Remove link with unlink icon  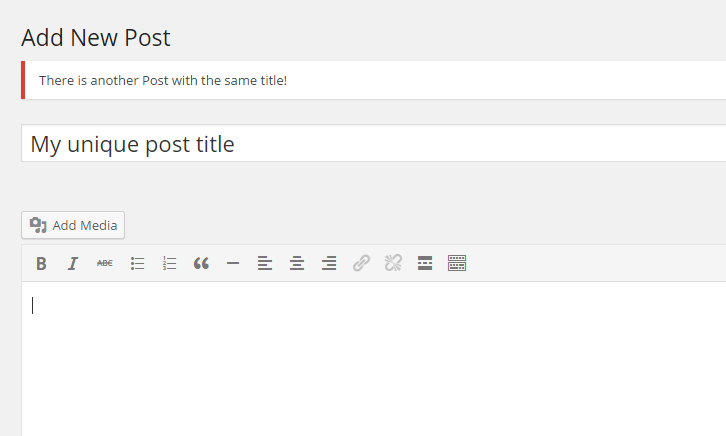(393, 263)
